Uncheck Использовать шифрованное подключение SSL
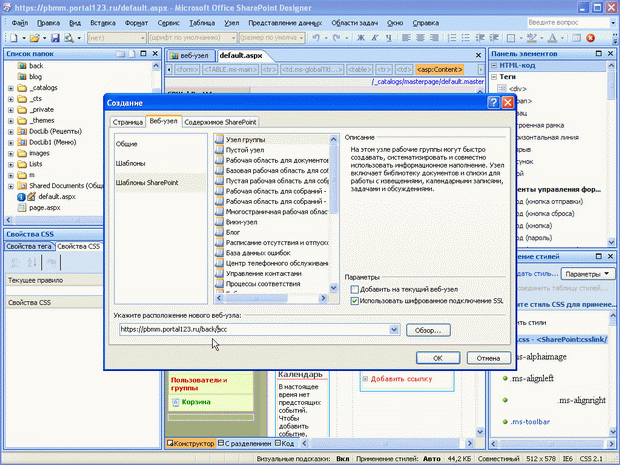Viewport: 620px width, 465px height. [355, 300]
